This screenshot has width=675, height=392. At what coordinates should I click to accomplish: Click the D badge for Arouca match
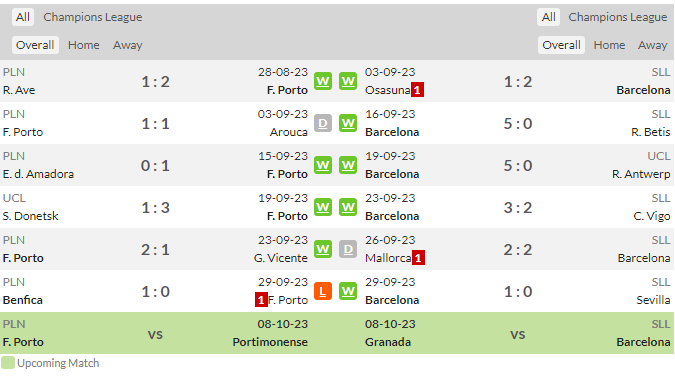pos(323,123)
